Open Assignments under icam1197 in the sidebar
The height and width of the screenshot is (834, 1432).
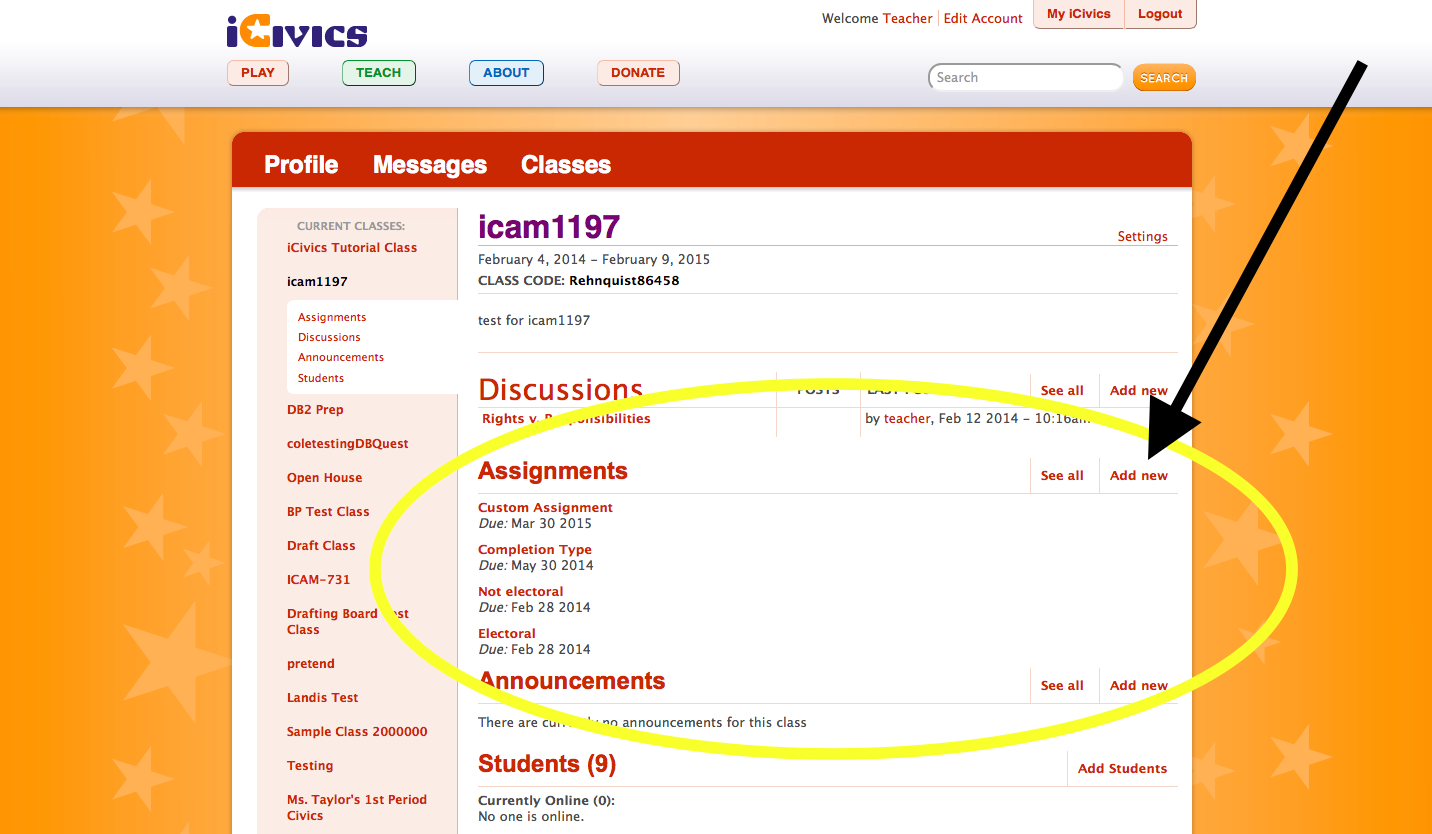click(x=332, y=317)
